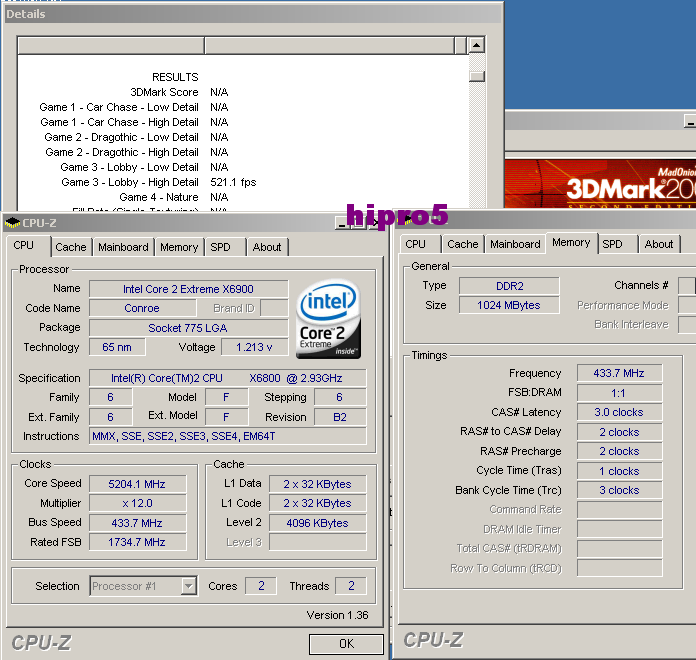The image size is (696, 660).
Task: Click the Threads count field
Action: click(x=351, y=586)
